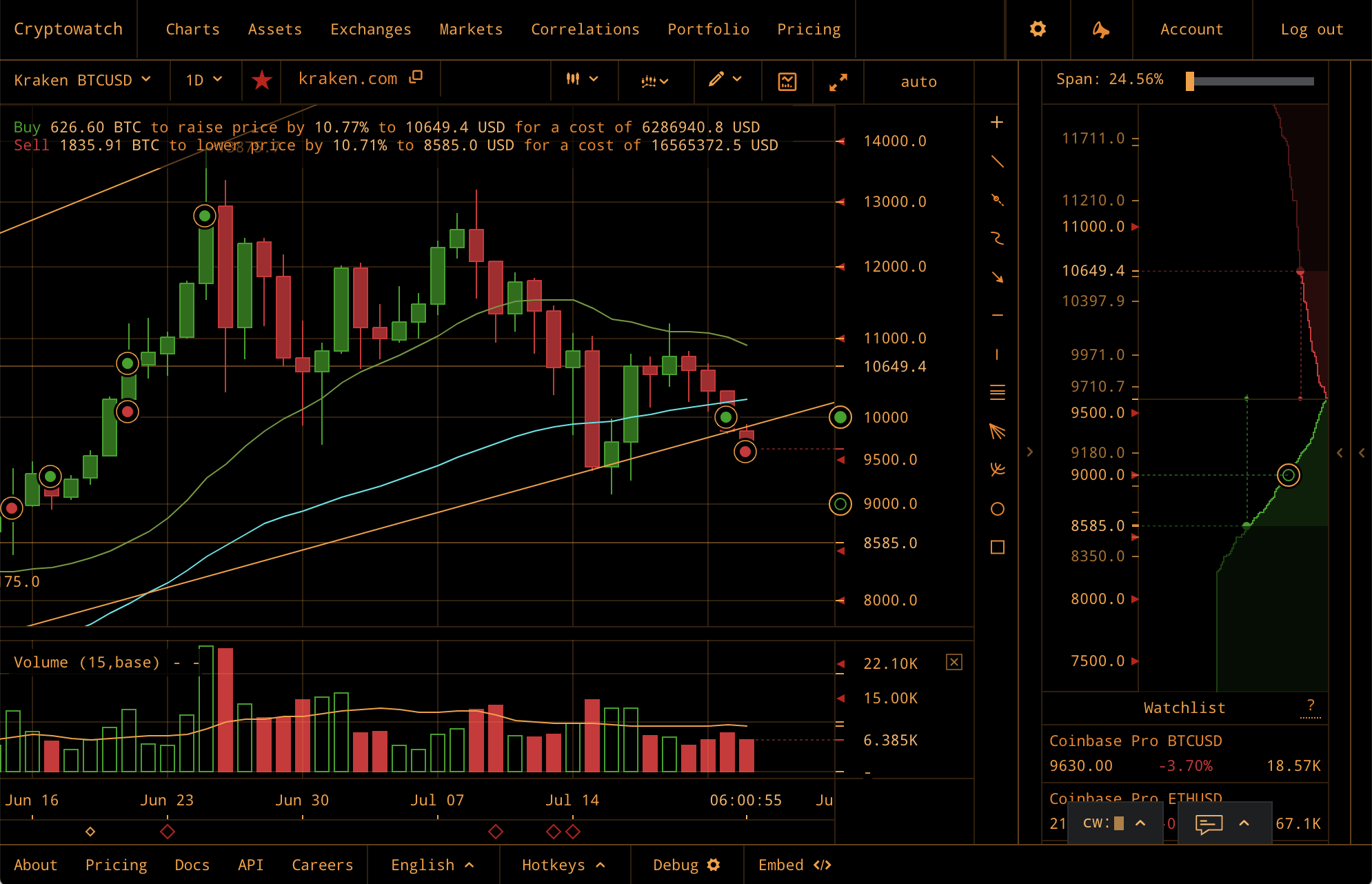
Task: Select the crosshair drawing tool
Action: [997, 123]
